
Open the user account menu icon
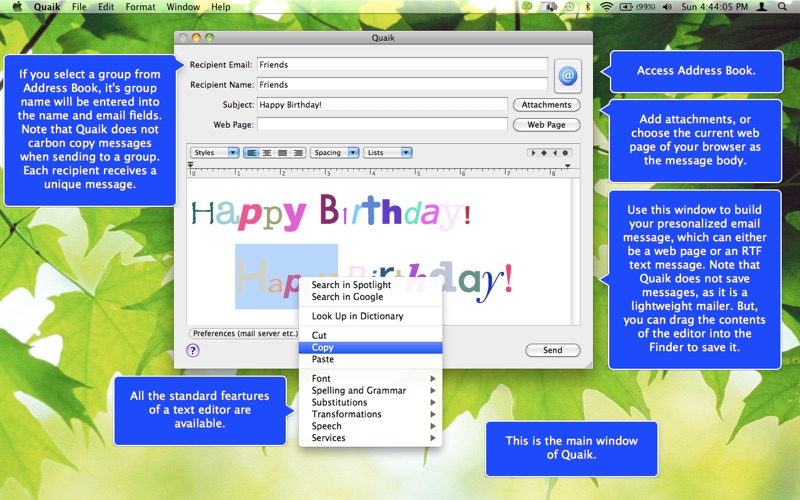[x=761, y=7]
